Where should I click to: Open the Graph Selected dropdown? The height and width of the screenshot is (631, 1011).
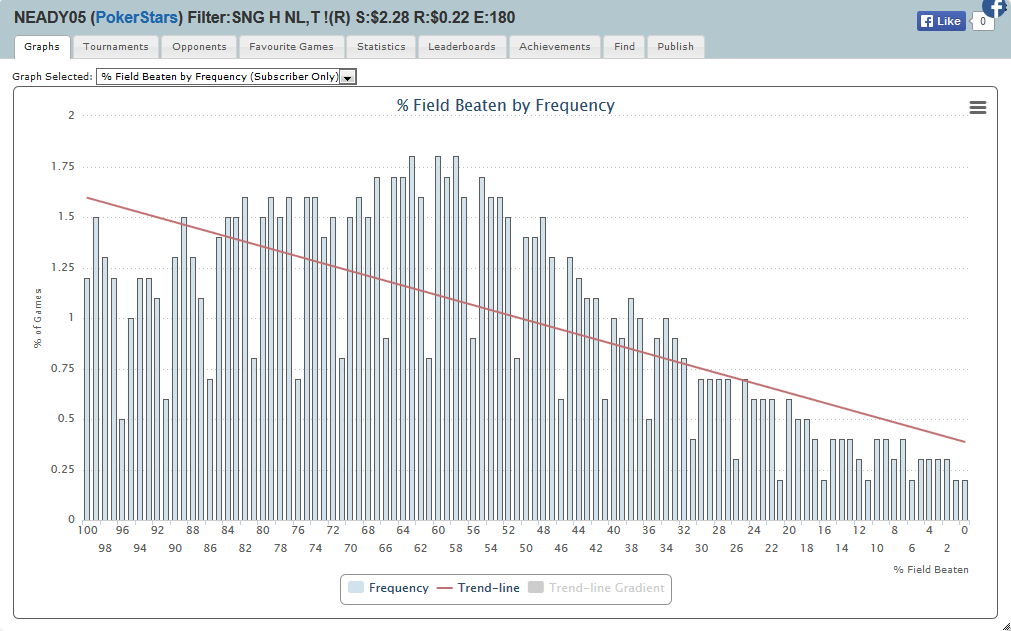[x=218, y=77]
